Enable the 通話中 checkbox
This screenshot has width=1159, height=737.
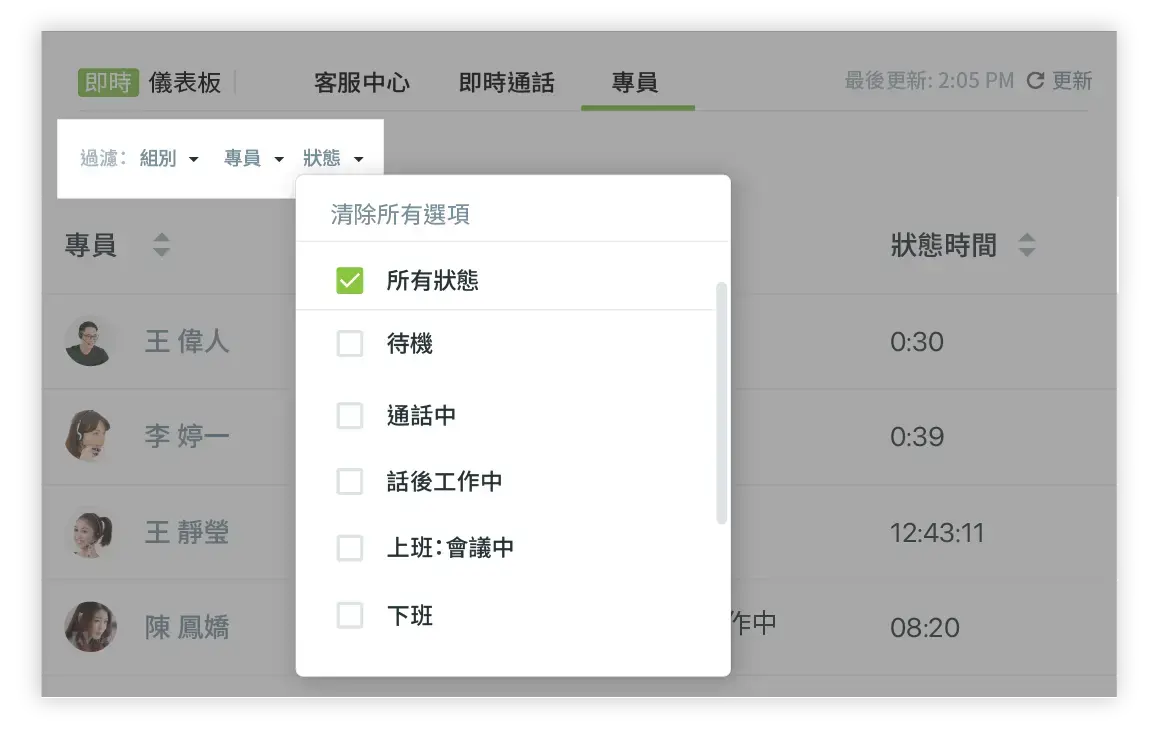tap(350, 415)
